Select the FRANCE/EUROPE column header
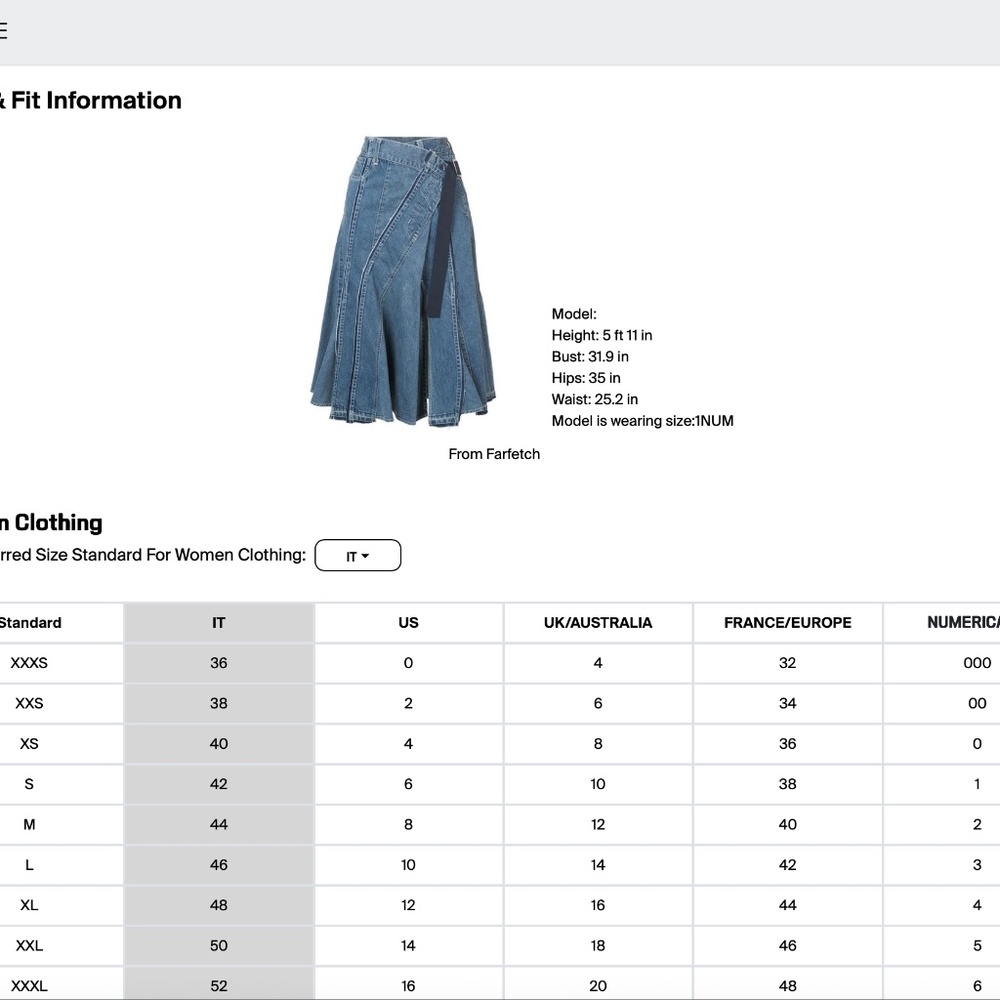 pyautogui.click(x=788, y=622)
